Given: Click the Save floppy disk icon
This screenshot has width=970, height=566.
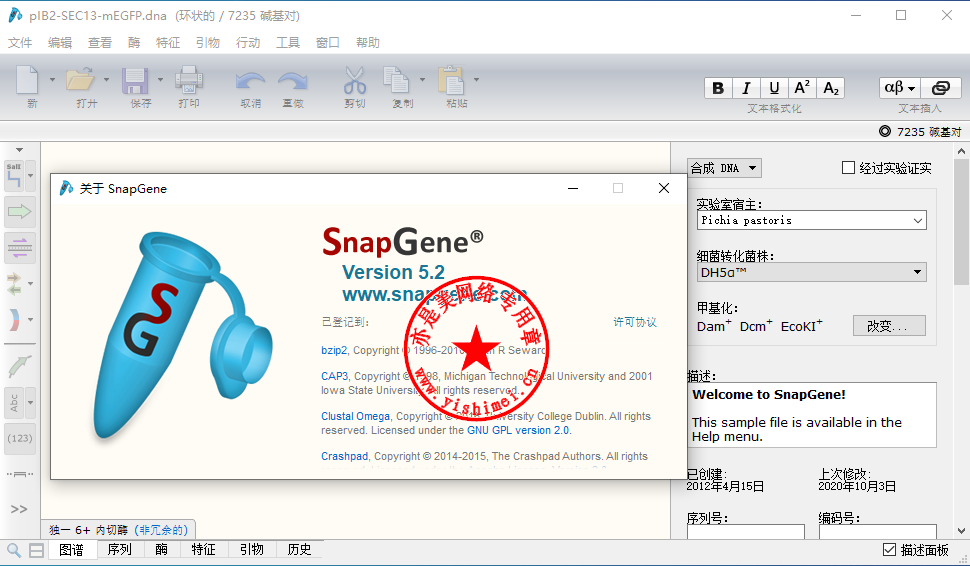Looking at the screenshot, I should 135,80.
